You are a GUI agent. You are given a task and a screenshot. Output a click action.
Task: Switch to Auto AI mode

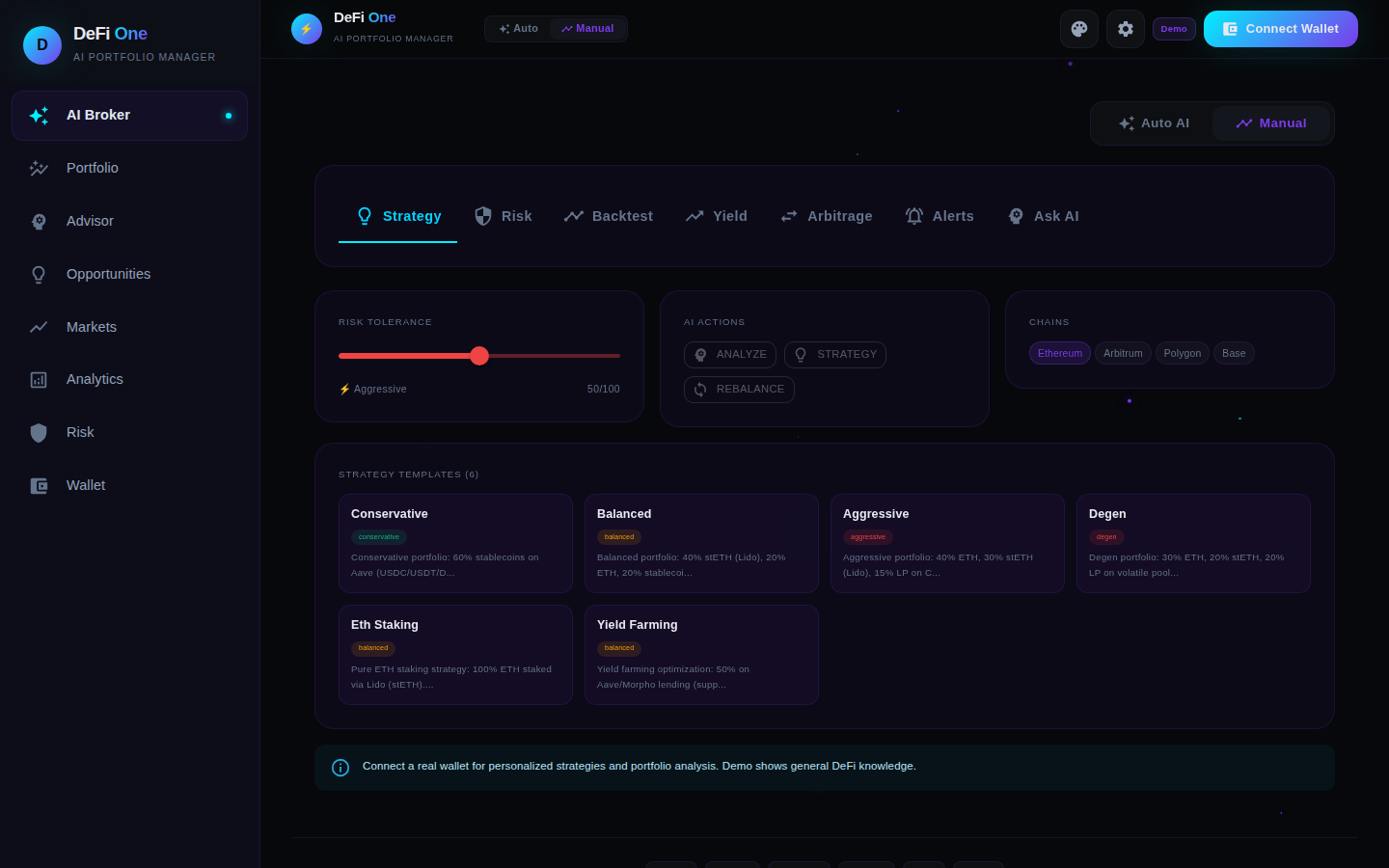pos(1154,123)
